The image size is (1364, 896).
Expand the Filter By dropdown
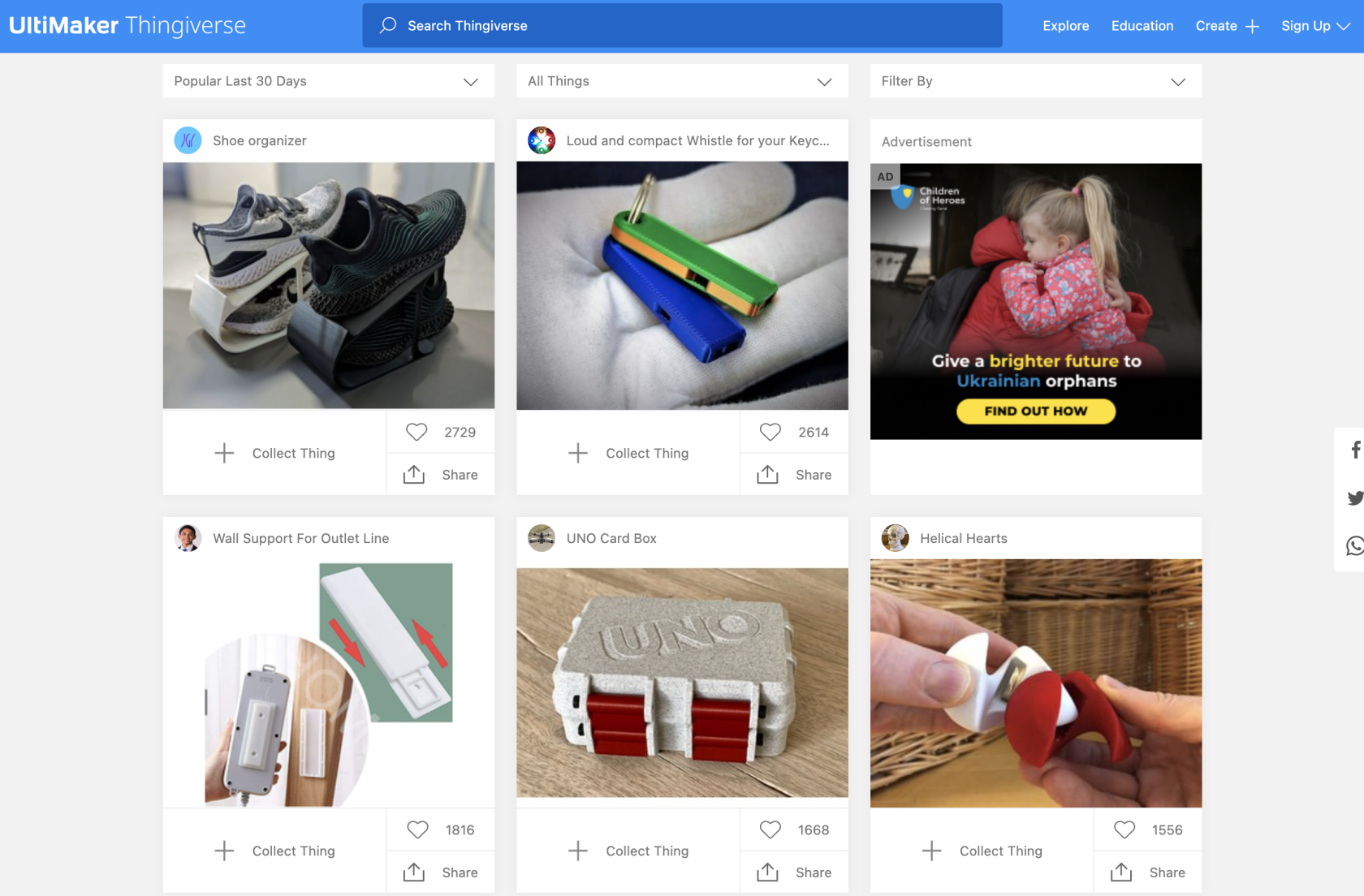(x=1036, y=81)
